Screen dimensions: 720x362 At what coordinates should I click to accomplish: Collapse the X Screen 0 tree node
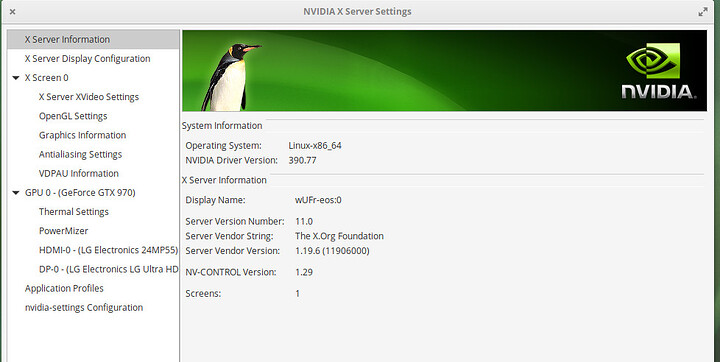click(x=16, y=78)
